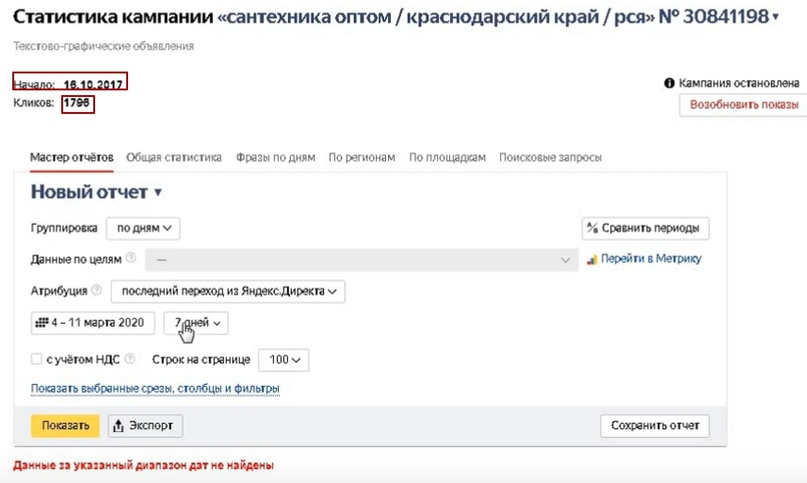807x483 pixels.
Task: Click Возобновить показы button
Action: click(x=744, y=105)
